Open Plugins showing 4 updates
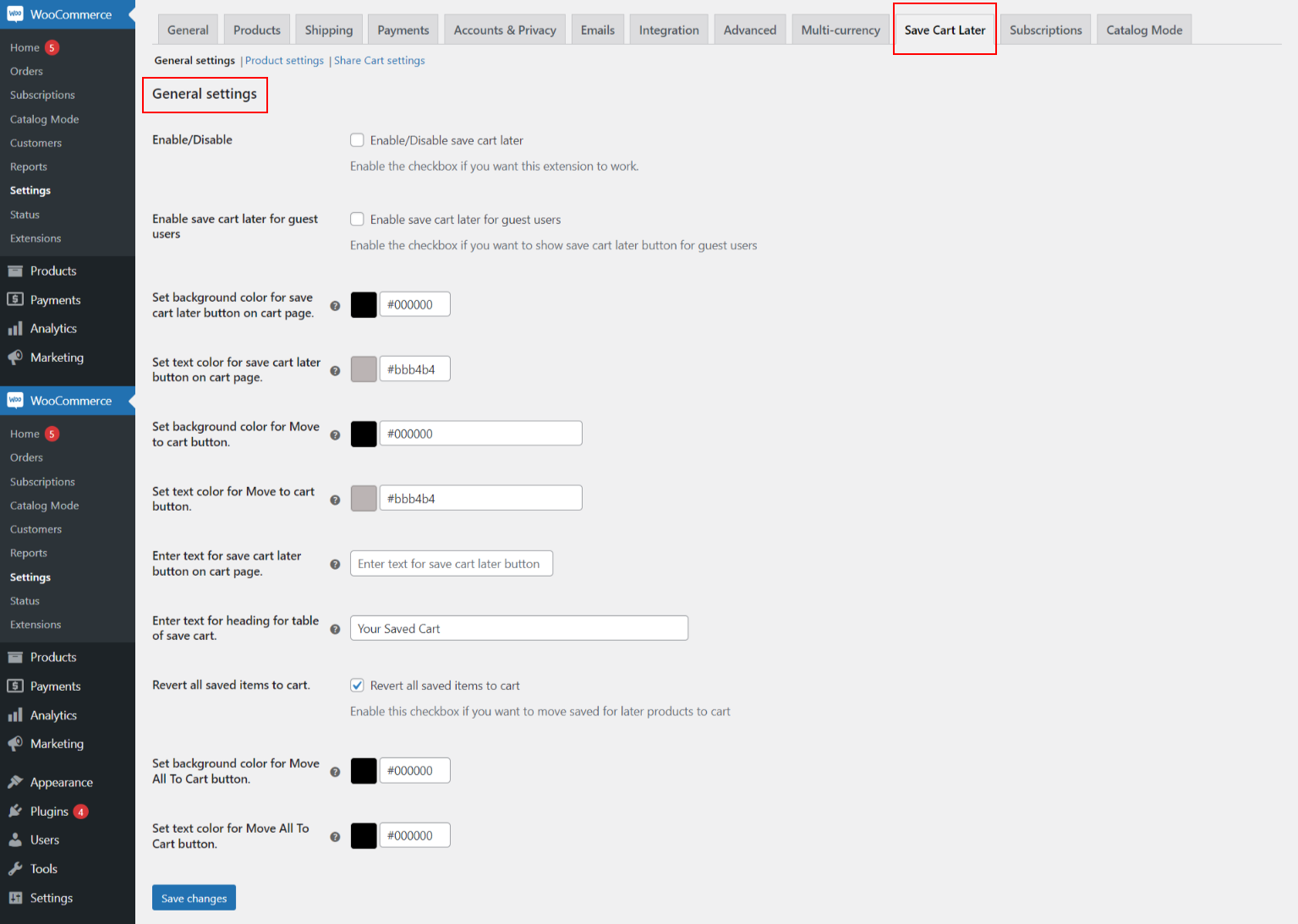 click(x=48, y=811)
